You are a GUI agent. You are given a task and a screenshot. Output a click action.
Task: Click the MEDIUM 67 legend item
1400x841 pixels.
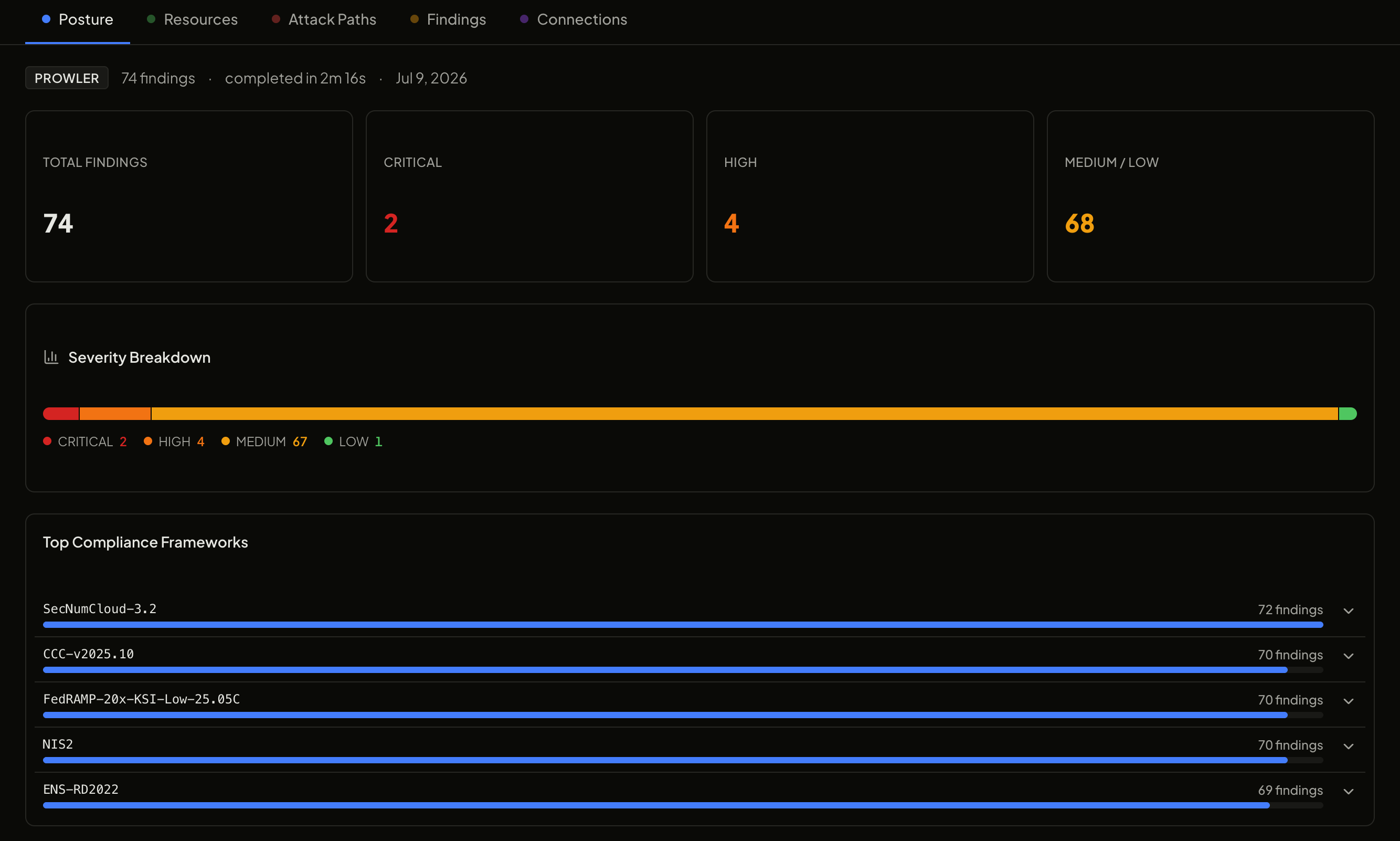click(x=264, y=441)
